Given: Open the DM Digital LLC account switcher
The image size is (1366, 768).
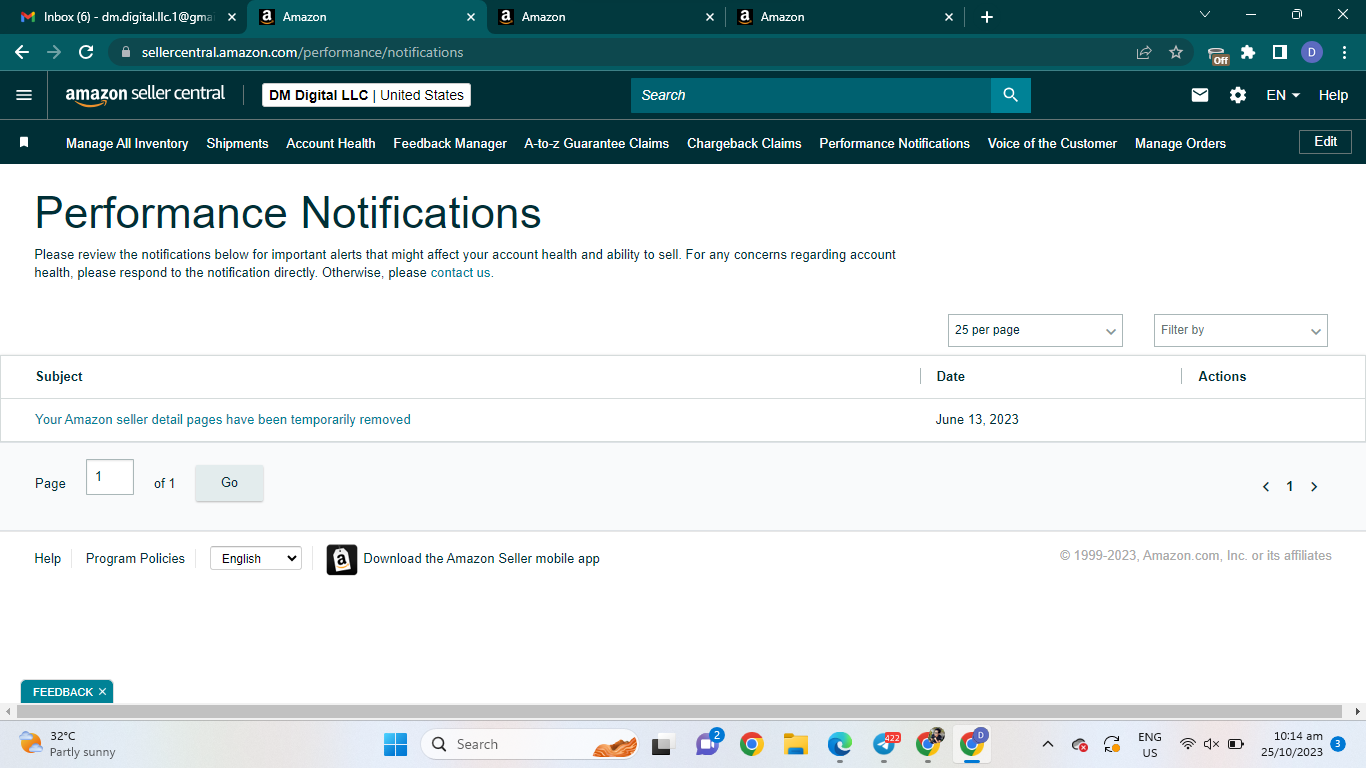Looking at the screenshot, I should coord(366,95).
